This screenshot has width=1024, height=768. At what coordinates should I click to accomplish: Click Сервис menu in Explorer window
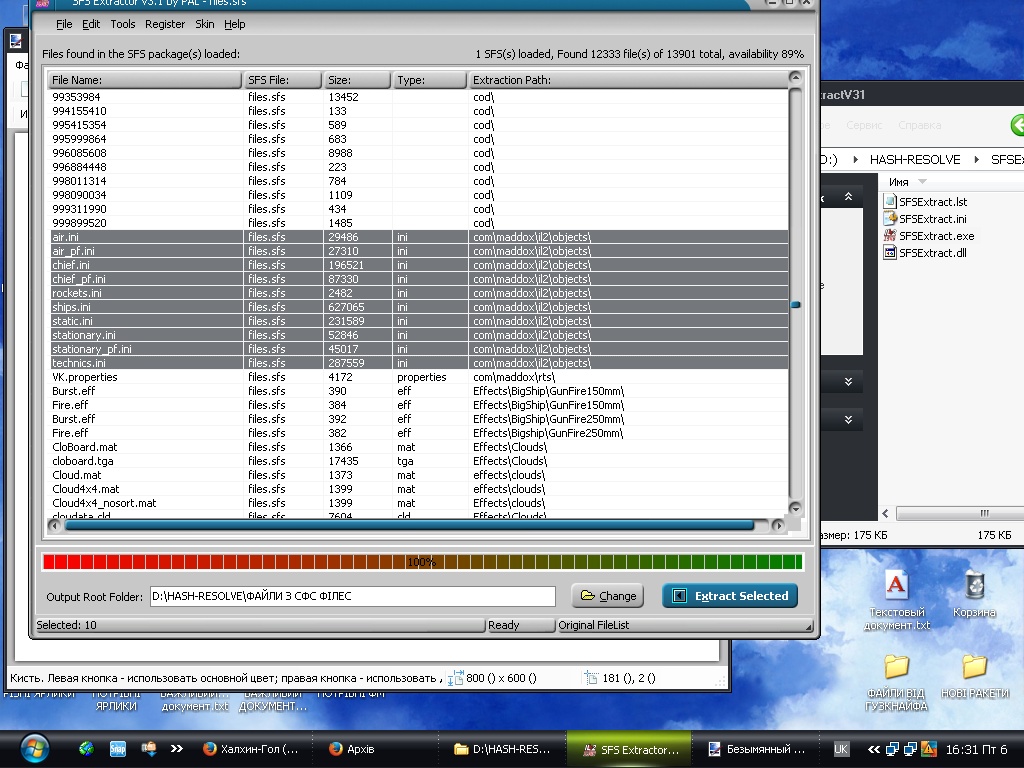coord(864,125)
